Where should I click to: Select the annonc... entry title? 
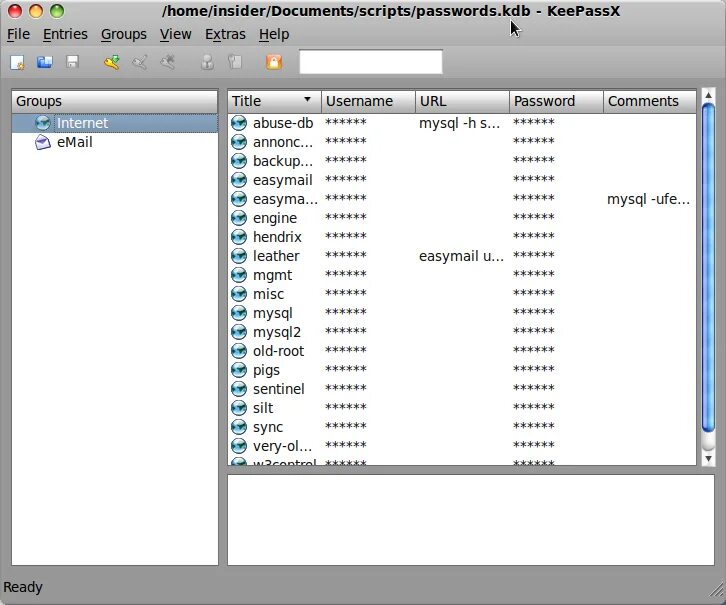point(283,142)
